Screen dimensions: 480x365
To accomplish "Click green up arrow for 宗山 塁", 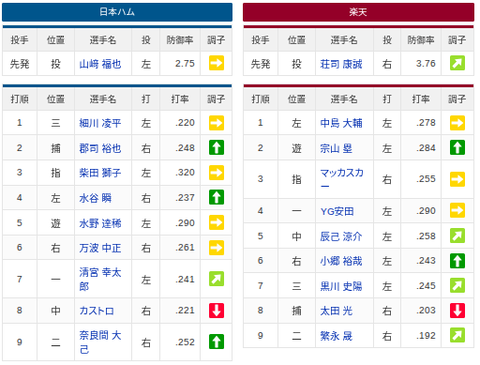I will (457, 148).
